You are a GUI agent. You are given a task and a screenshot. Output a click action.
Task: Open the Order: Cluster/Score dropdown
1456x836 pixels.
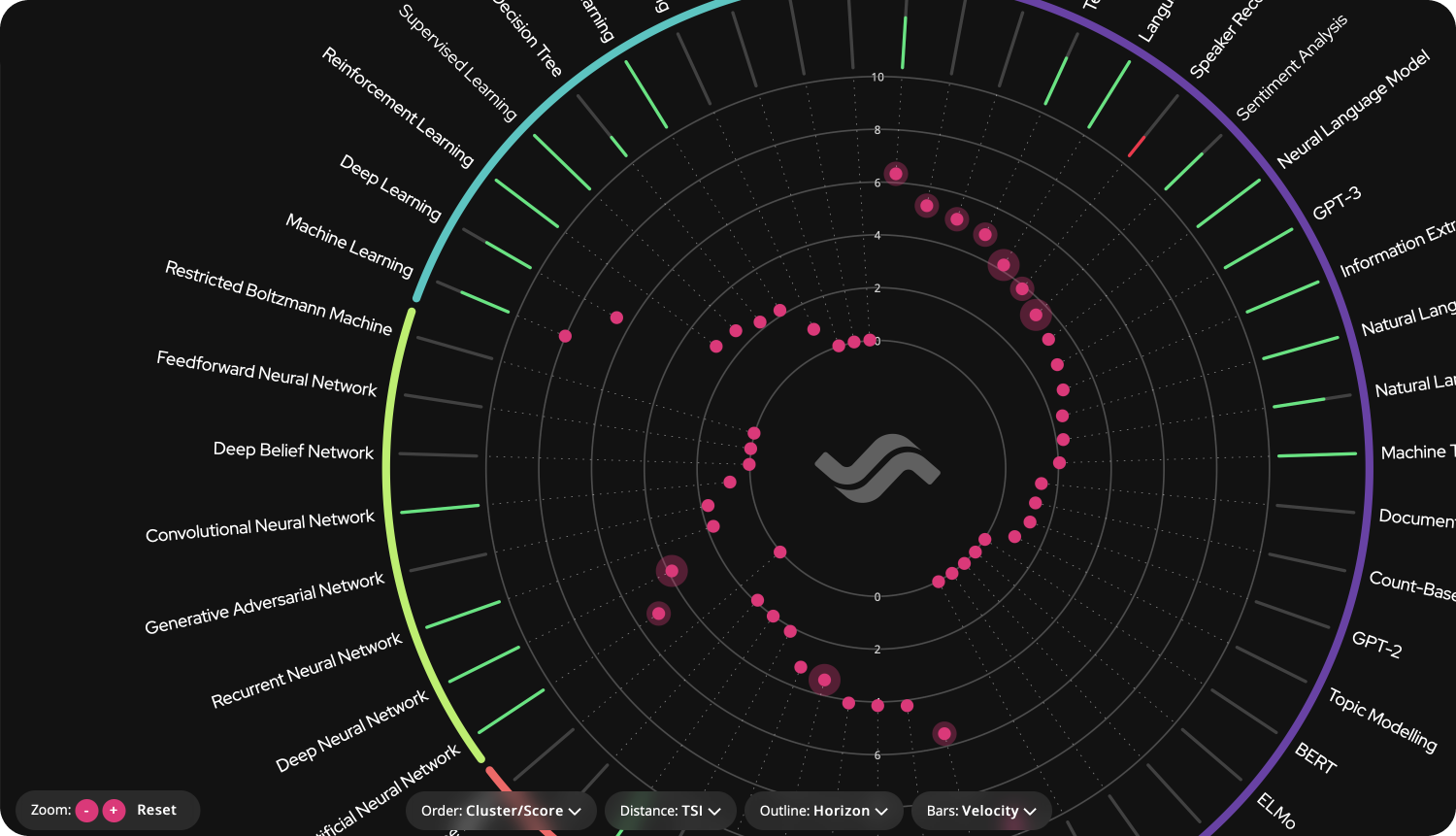coord(501,811)
